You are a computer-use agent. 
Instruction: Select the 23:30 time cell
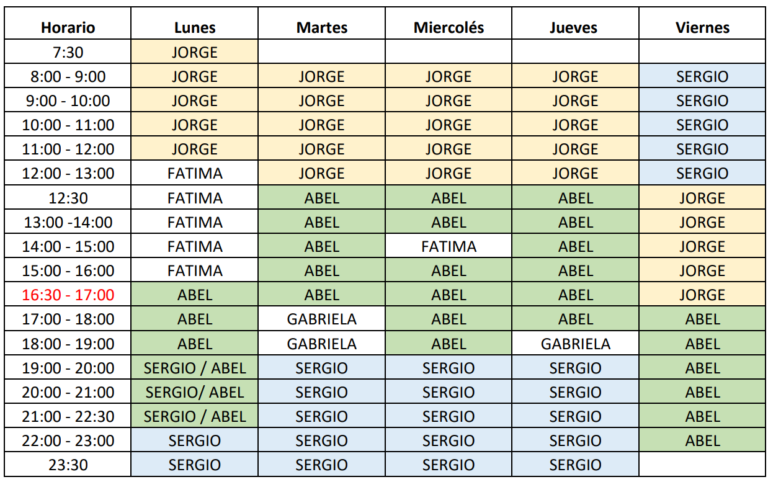pos(68,464)
